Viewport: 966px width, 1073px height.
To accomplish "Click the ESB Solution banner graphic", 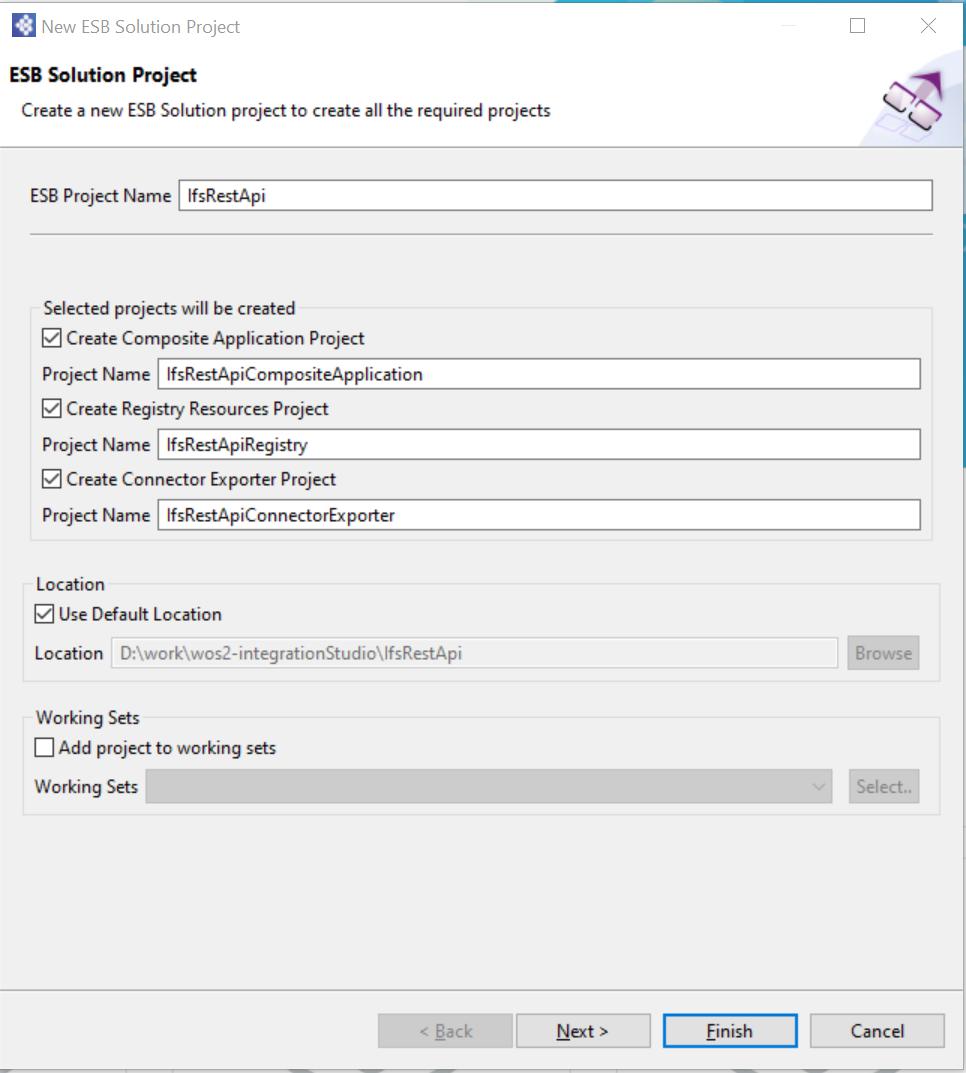I will click(912, 105).
